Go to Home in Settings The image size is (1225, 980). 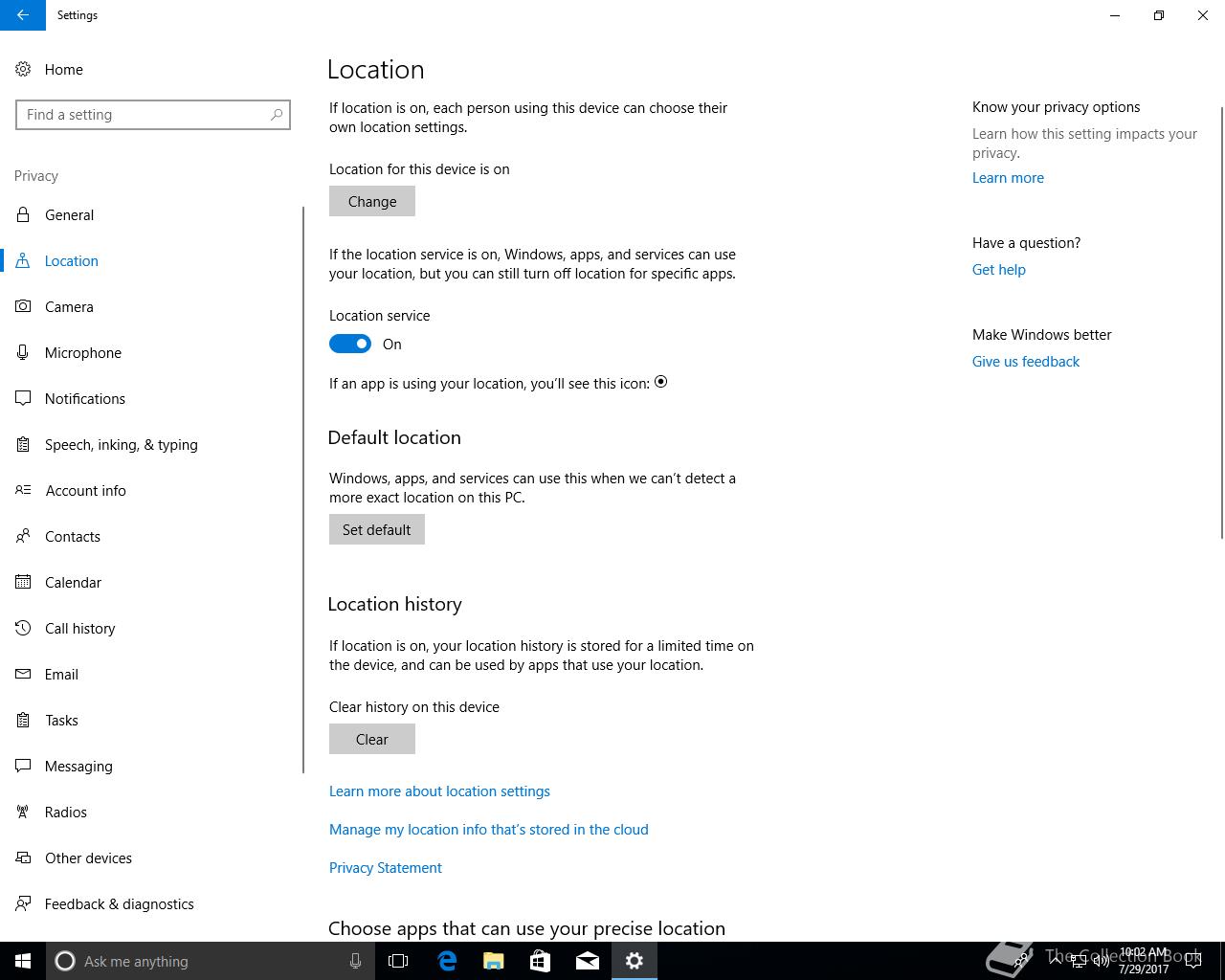tap(153, 69)
